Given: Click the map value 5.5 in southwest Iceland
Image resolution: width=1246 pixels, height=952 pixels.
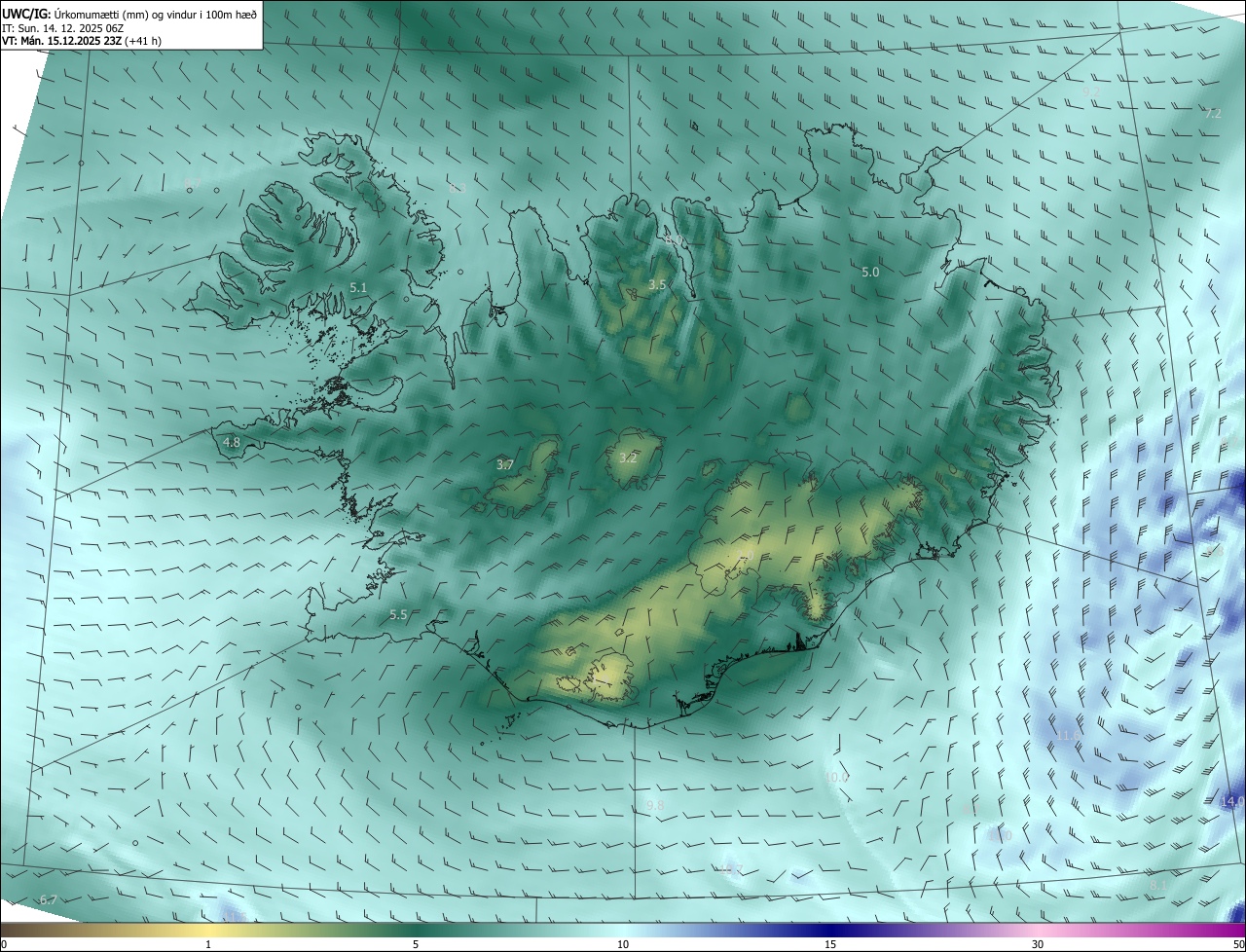Looking at the screenshot, I should [398, 615].
